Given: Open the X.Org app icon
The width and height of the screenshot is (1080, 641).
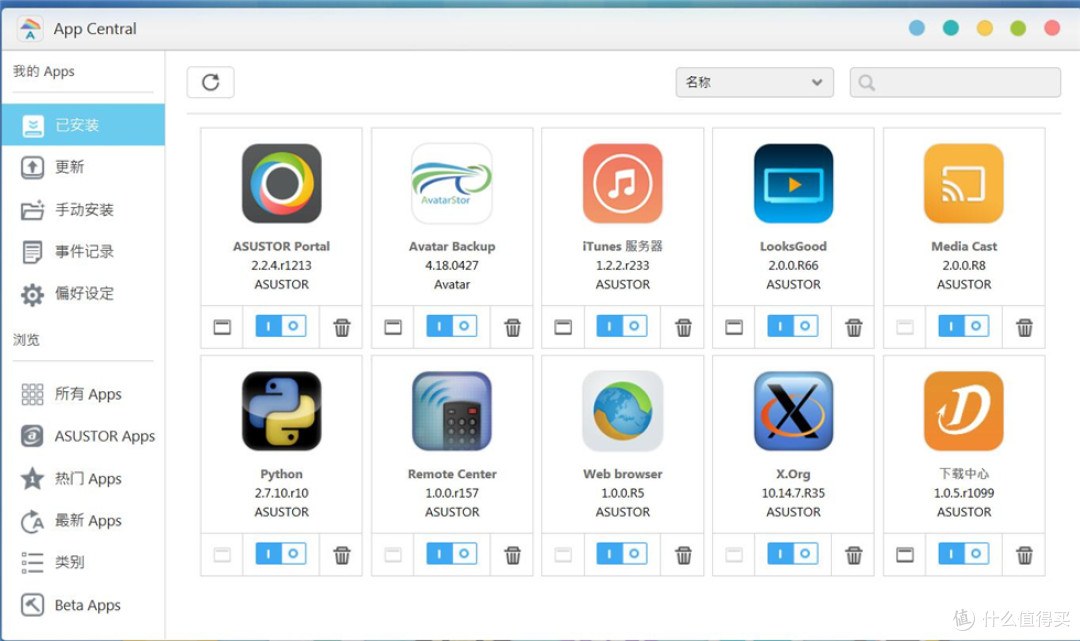Looking at the screenshot, I should (793, 411).
